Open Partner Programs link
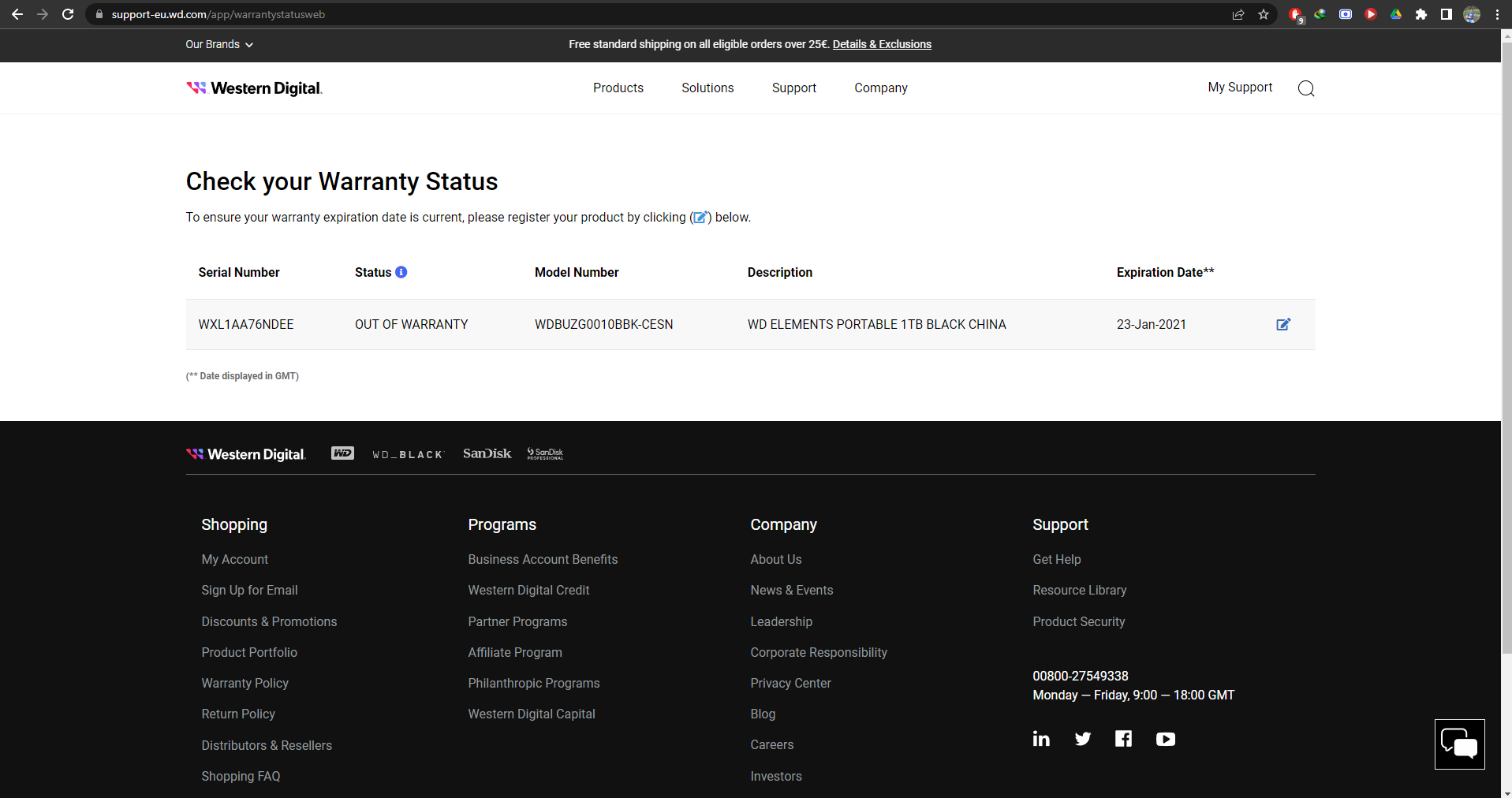The width and height of the screenshot is (1512, 798). (517, 621)
